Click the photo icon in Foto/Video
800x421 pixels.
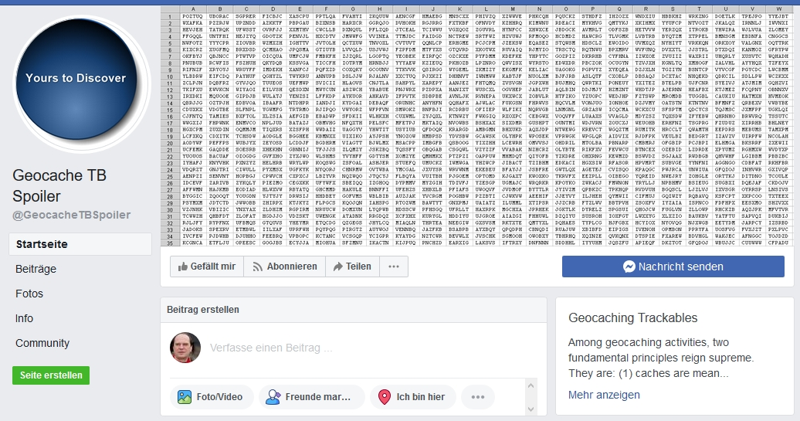[x=184, y=397]
